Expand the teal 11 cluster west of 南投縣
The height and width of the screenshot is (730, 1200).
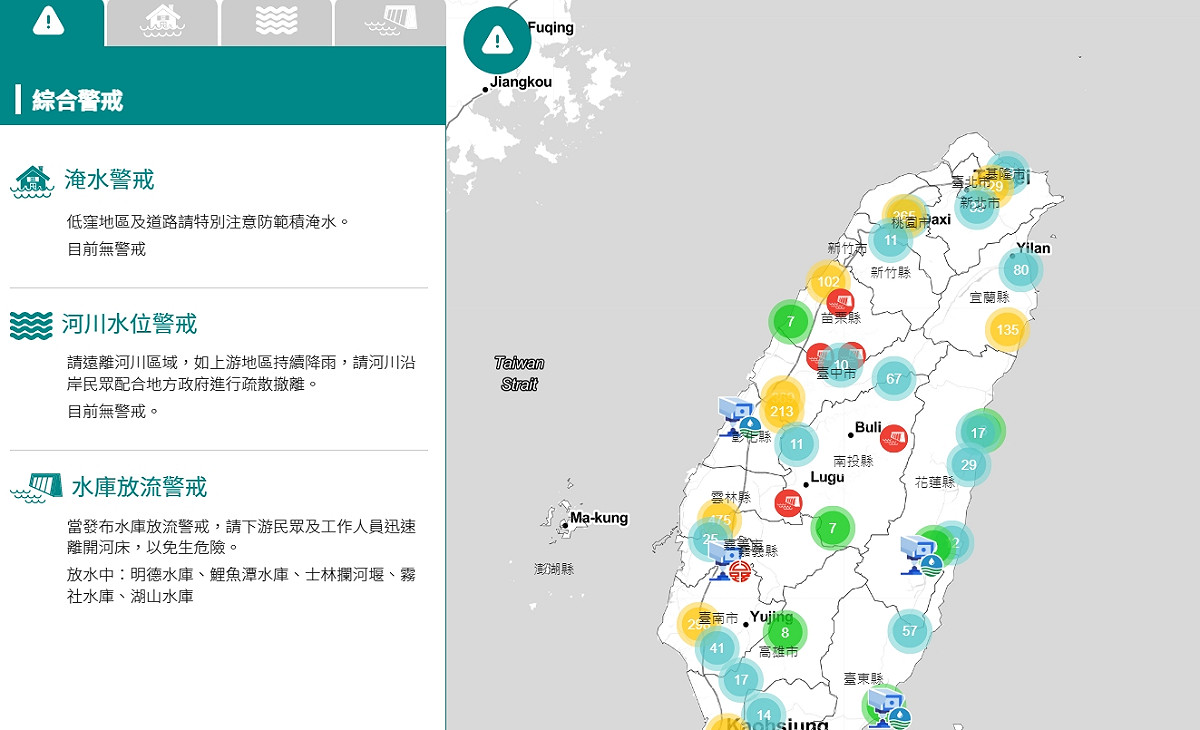pyautogui.click(x=797, y=445)
